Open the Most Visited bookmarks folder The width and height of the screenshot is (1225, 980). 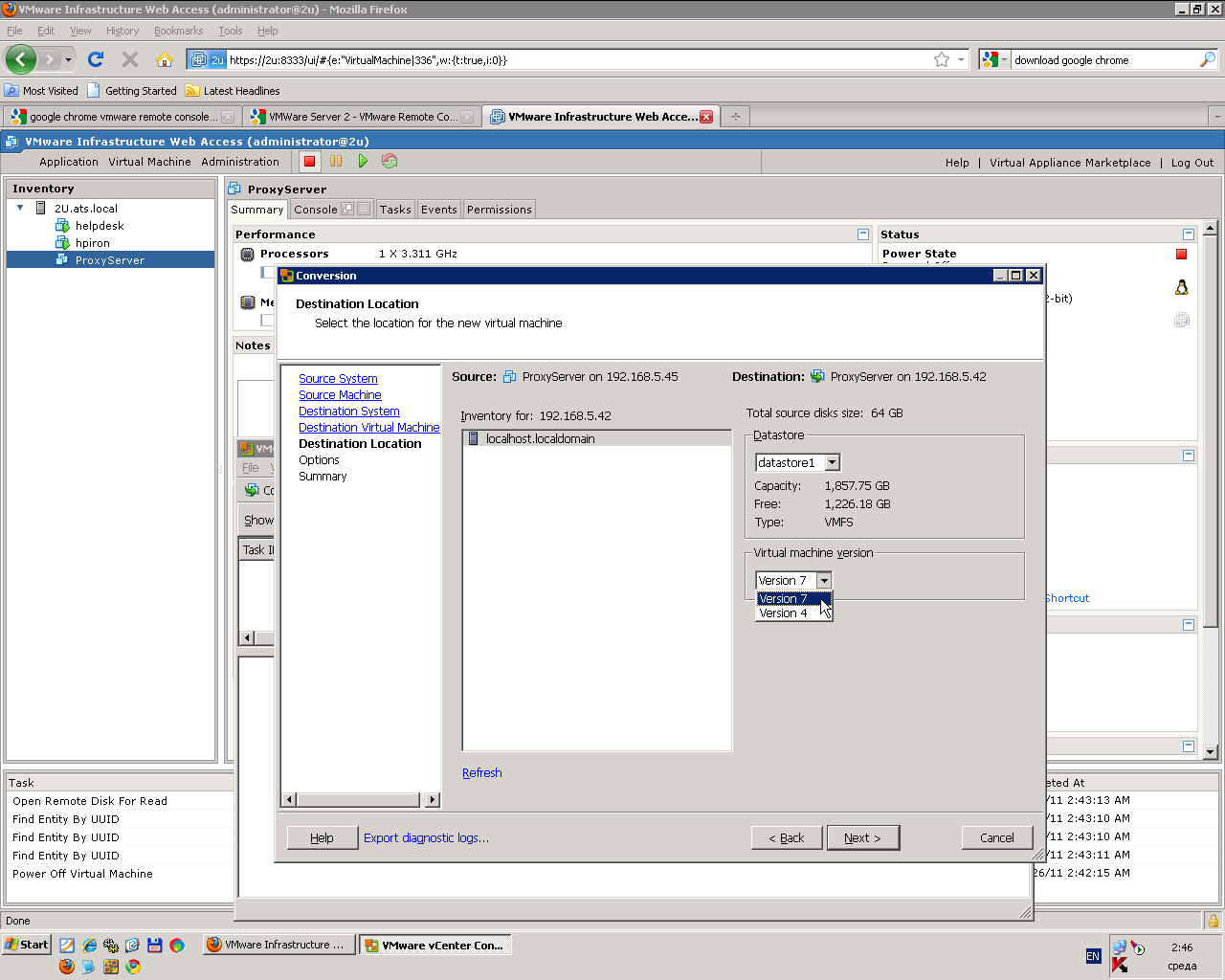pyautogui.click(x=41, y=91)
